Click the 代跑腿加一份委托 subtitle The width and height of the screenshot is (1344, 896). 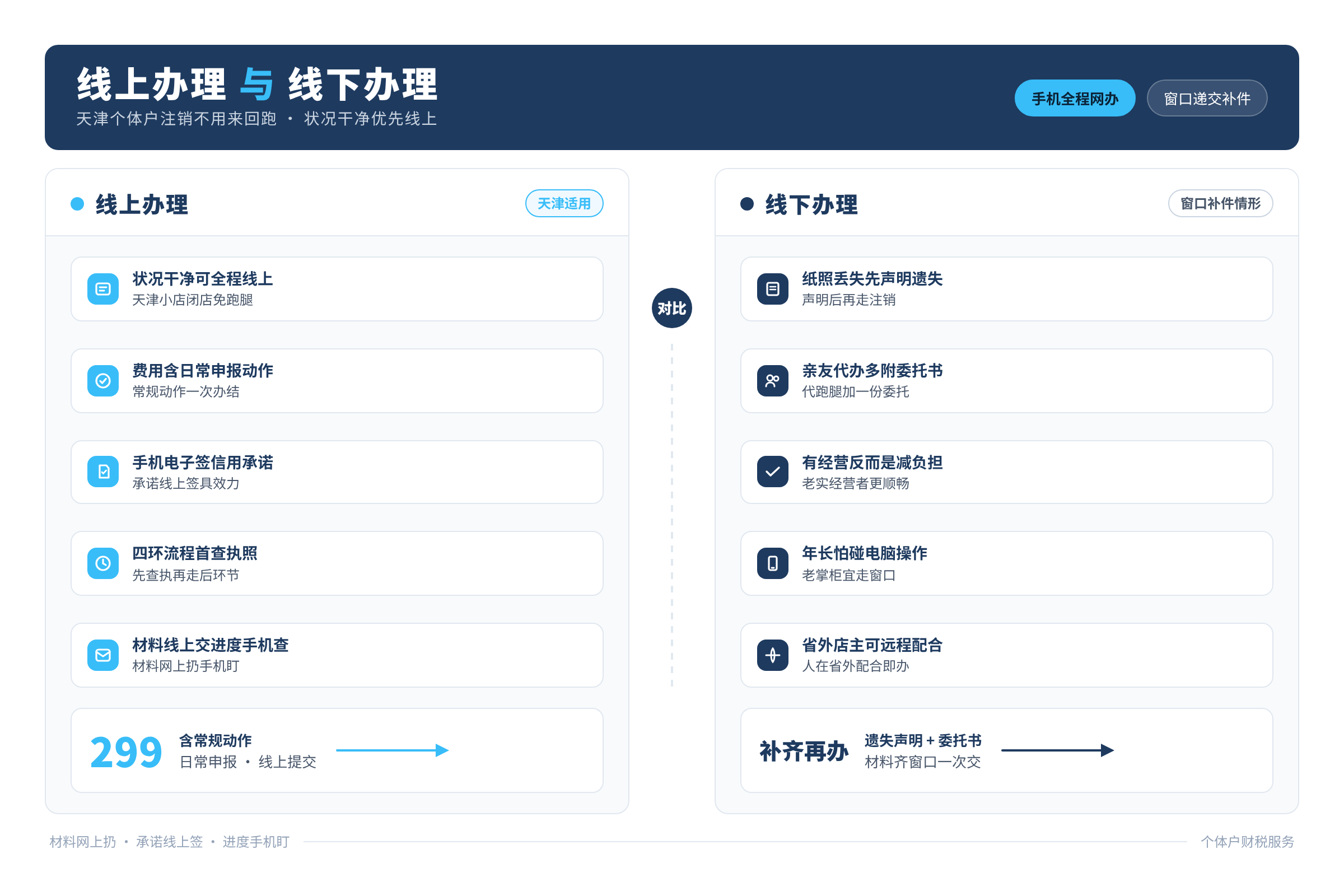pos(856,391)
